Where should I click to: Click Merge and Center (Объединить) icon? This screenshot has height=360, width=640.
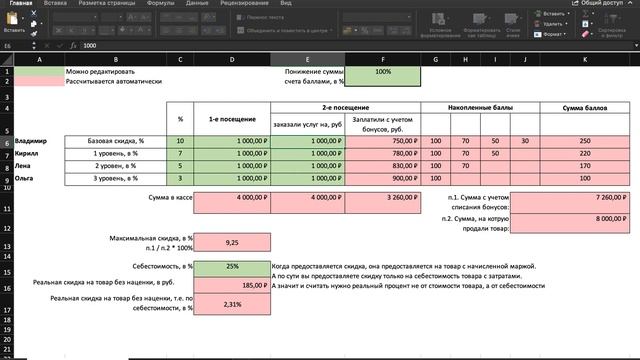(x=241, y=30)
